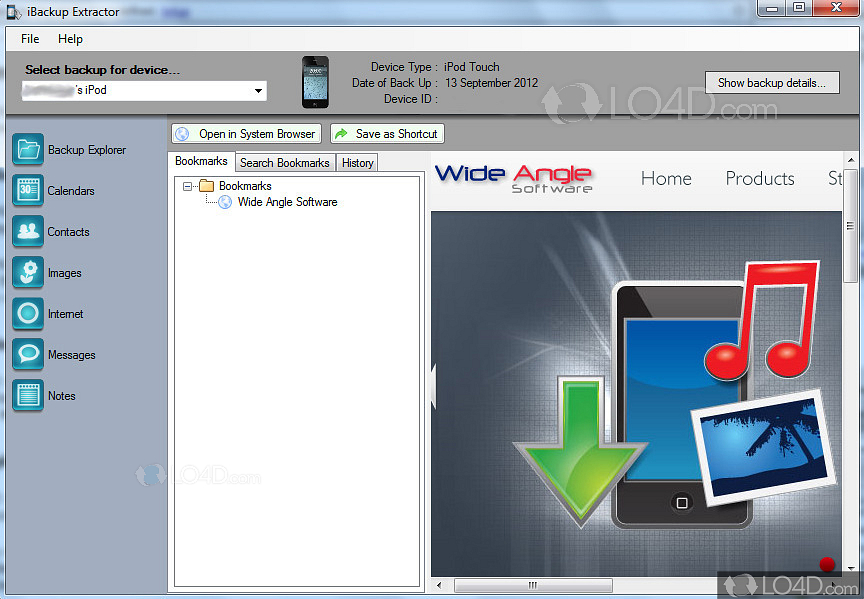Open the Notes notepad icon

pos(28,396)
